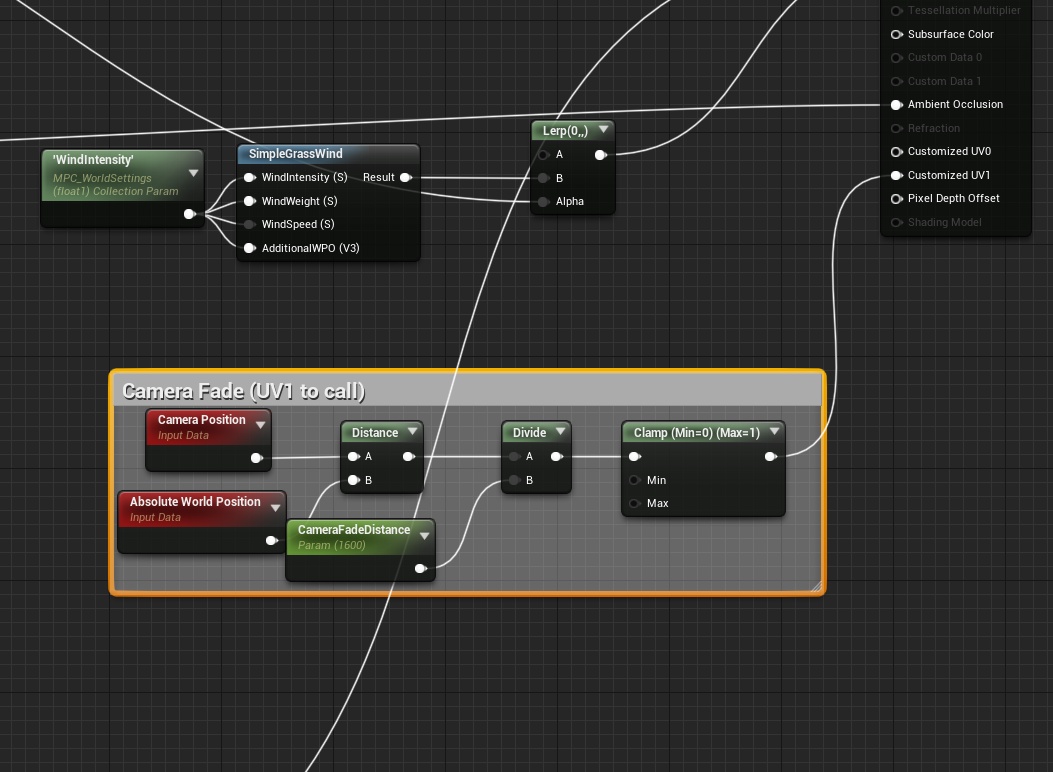Select the output pin of CameraFadeDistance param
The height and width of the screenshot is (772, 1053).
421,568
